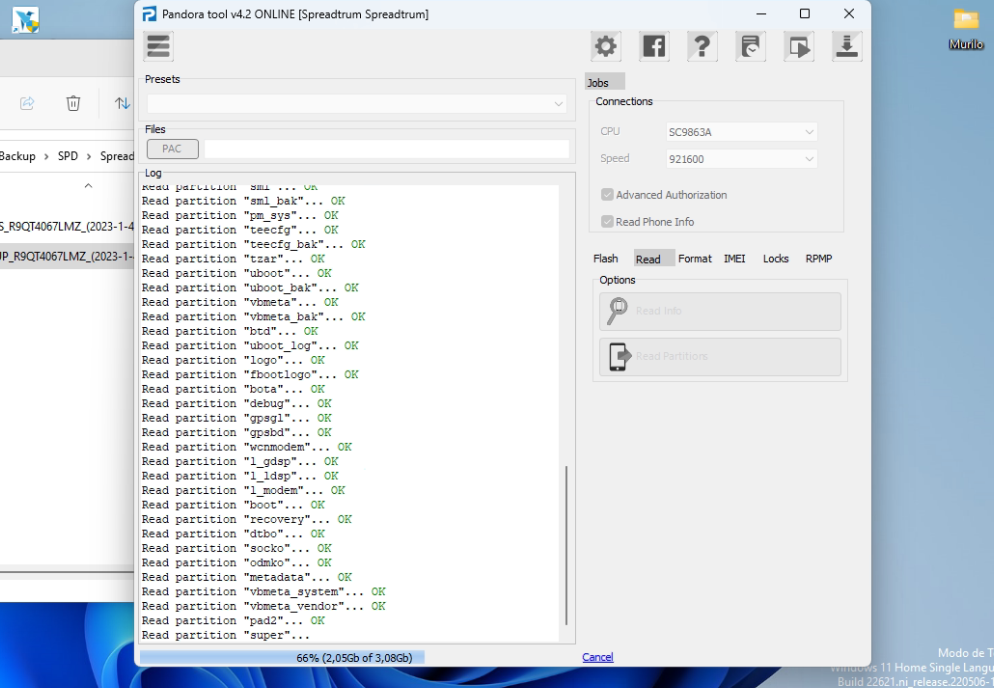Click the 66% read progress bar

pos(355,658)
